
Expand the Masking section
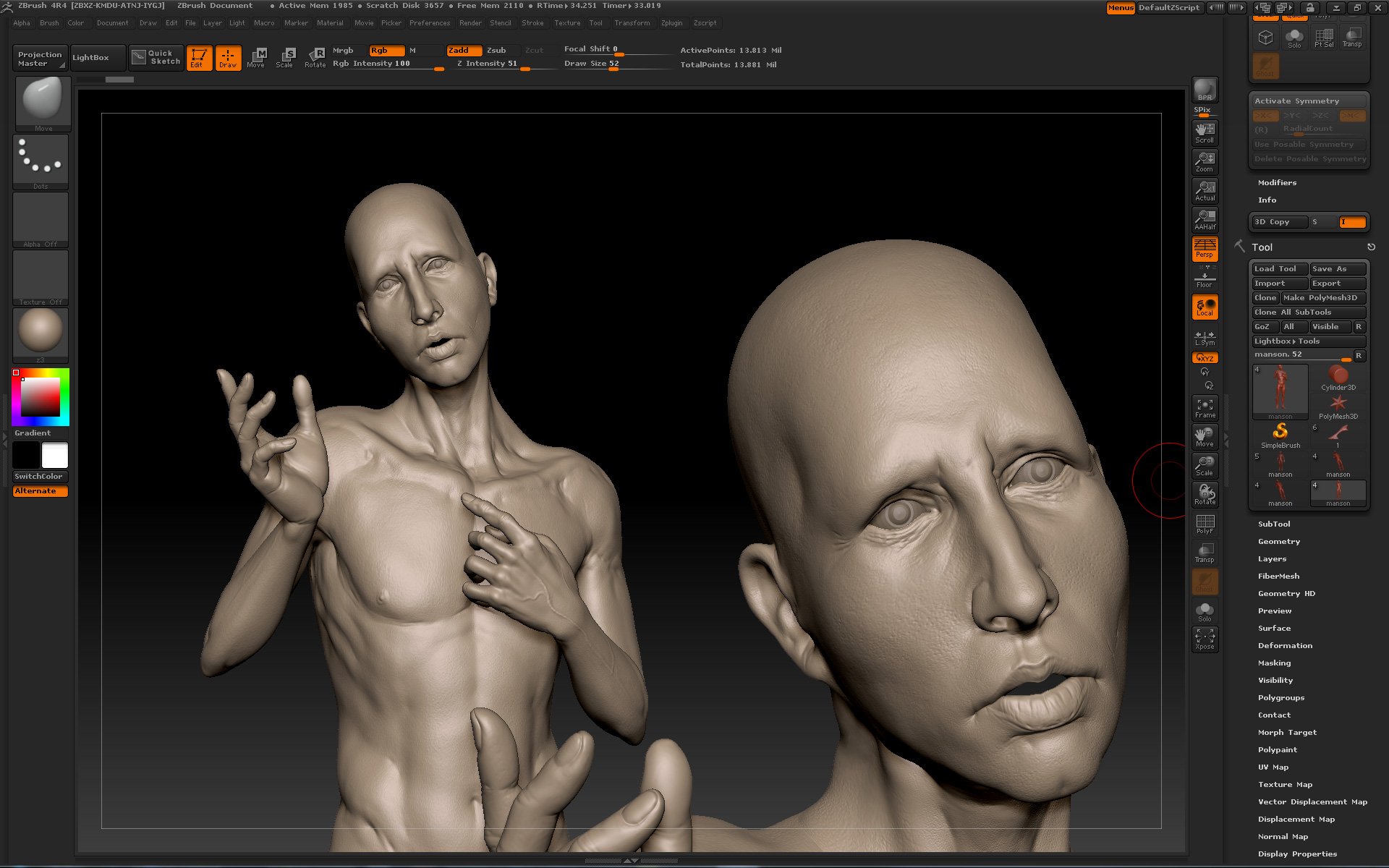coord(1274,663)
